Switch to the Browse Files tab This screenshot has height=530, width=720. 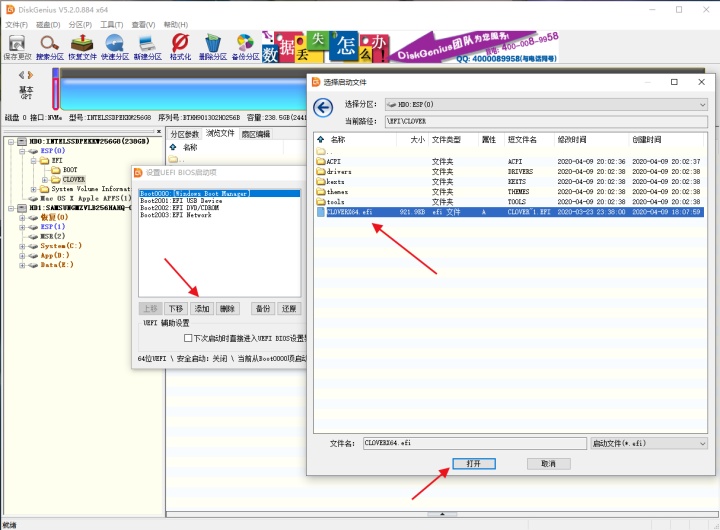(220, 134)
